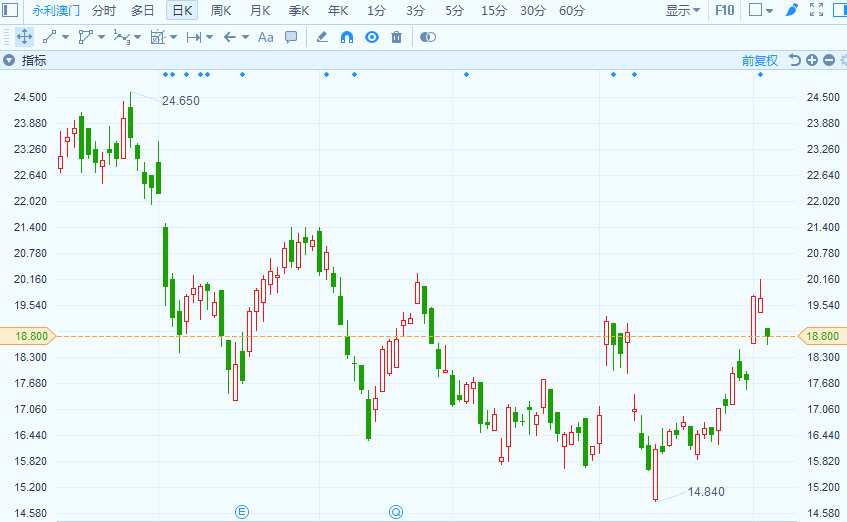The image size is (847, 522).
Task: Toggle the left sidebar panel icon
Action: [x=10, y=10]
